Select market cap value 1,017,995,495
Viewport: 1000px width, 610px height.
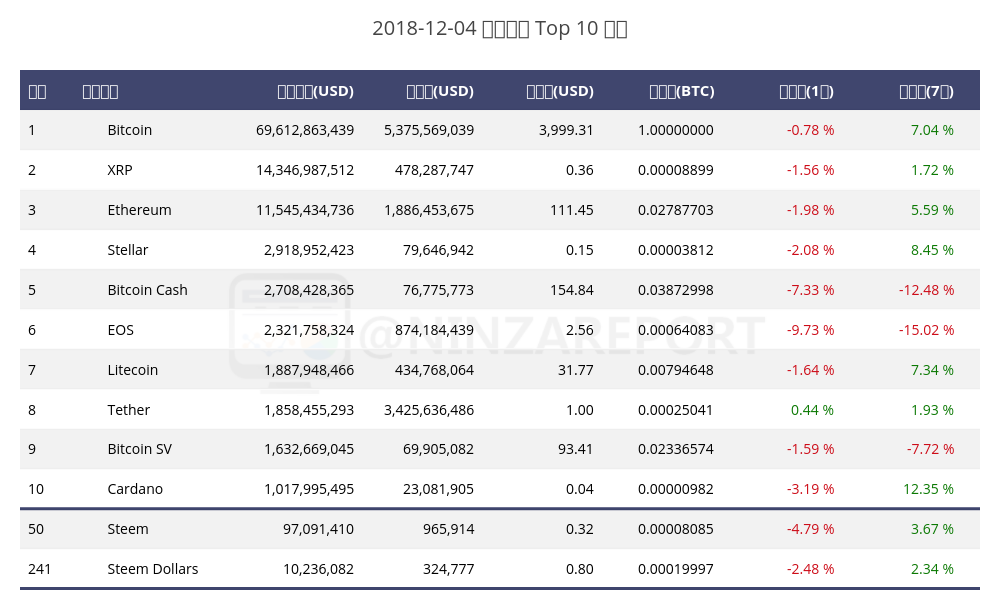309,489
